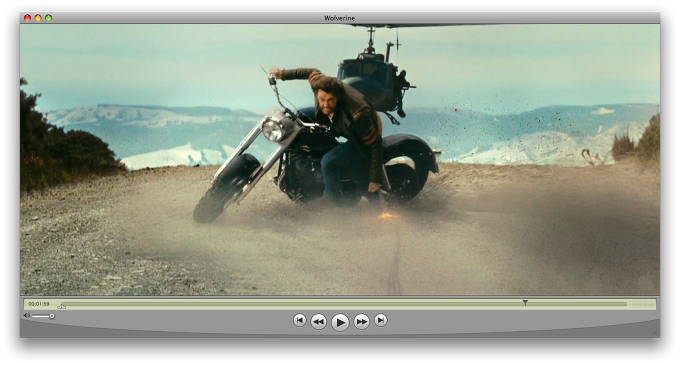
Task: Click the 00:01:59 time display
Action: click(39, 304)
